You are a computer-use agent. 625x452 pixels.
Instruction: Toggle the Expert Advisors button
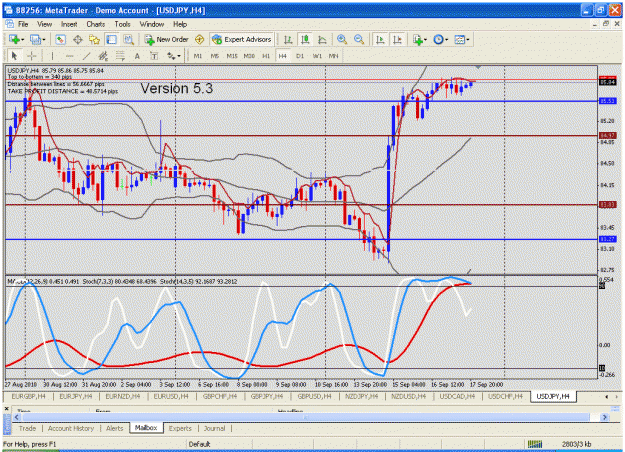[x=242, y=39]
